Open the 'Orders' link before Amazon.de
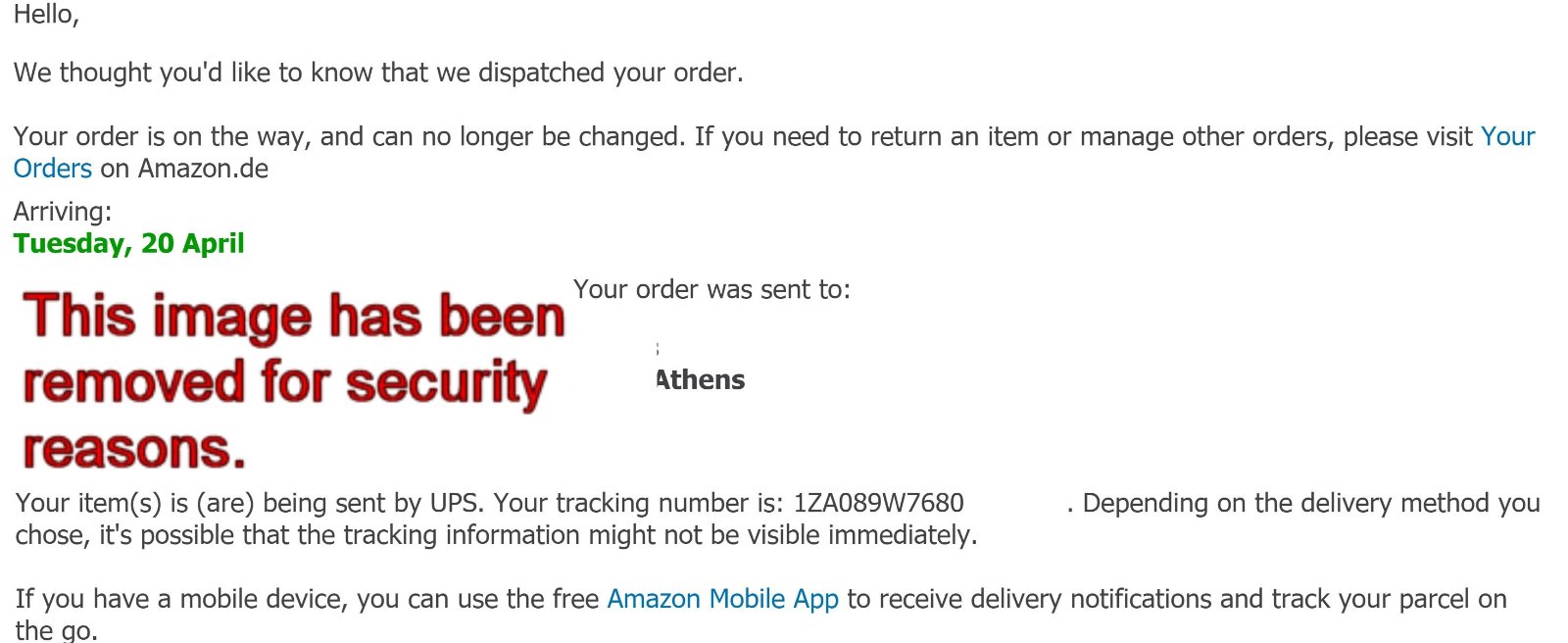Image resolution: width=1568 pixels, height=643 pixels. [53, 169]
